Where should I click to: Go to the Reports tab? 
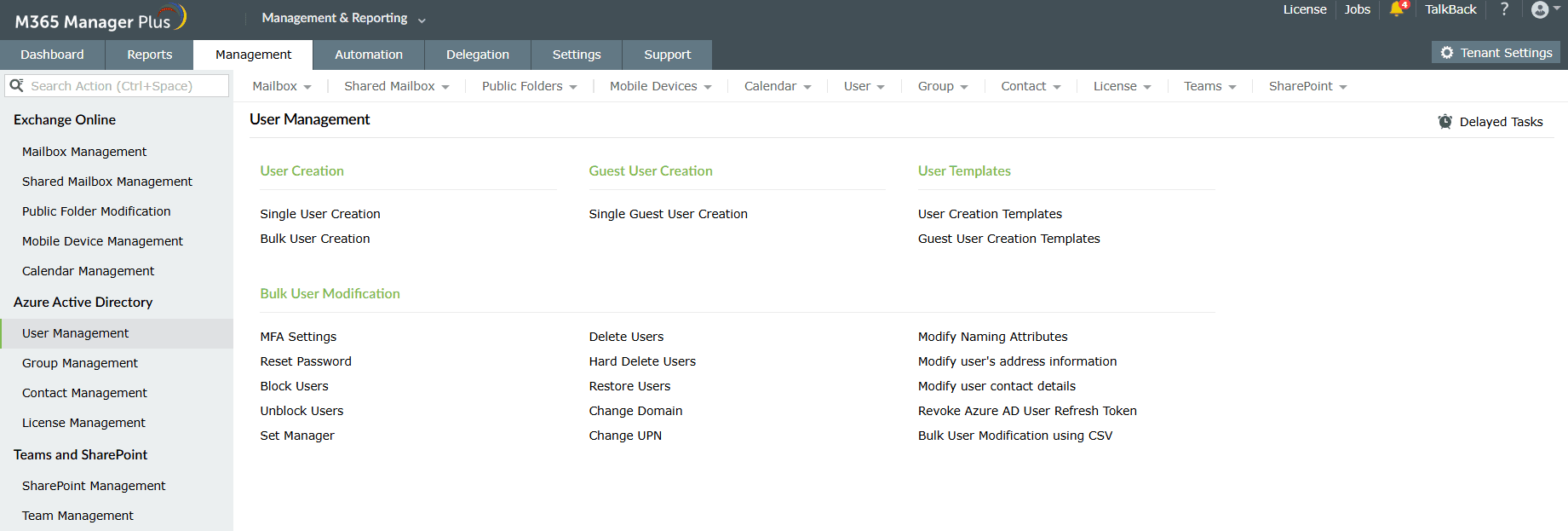click(150, 55)
